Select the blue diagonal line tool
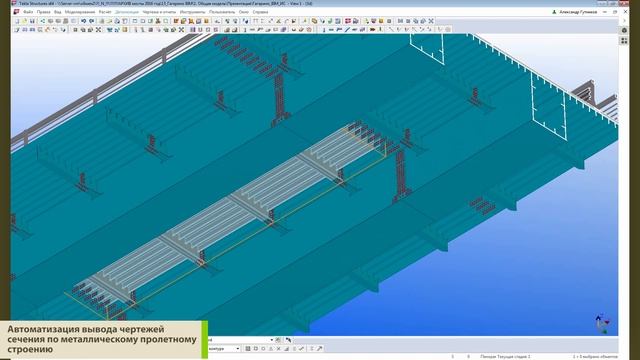The image size is (640, 360). [x=347, y=29]
